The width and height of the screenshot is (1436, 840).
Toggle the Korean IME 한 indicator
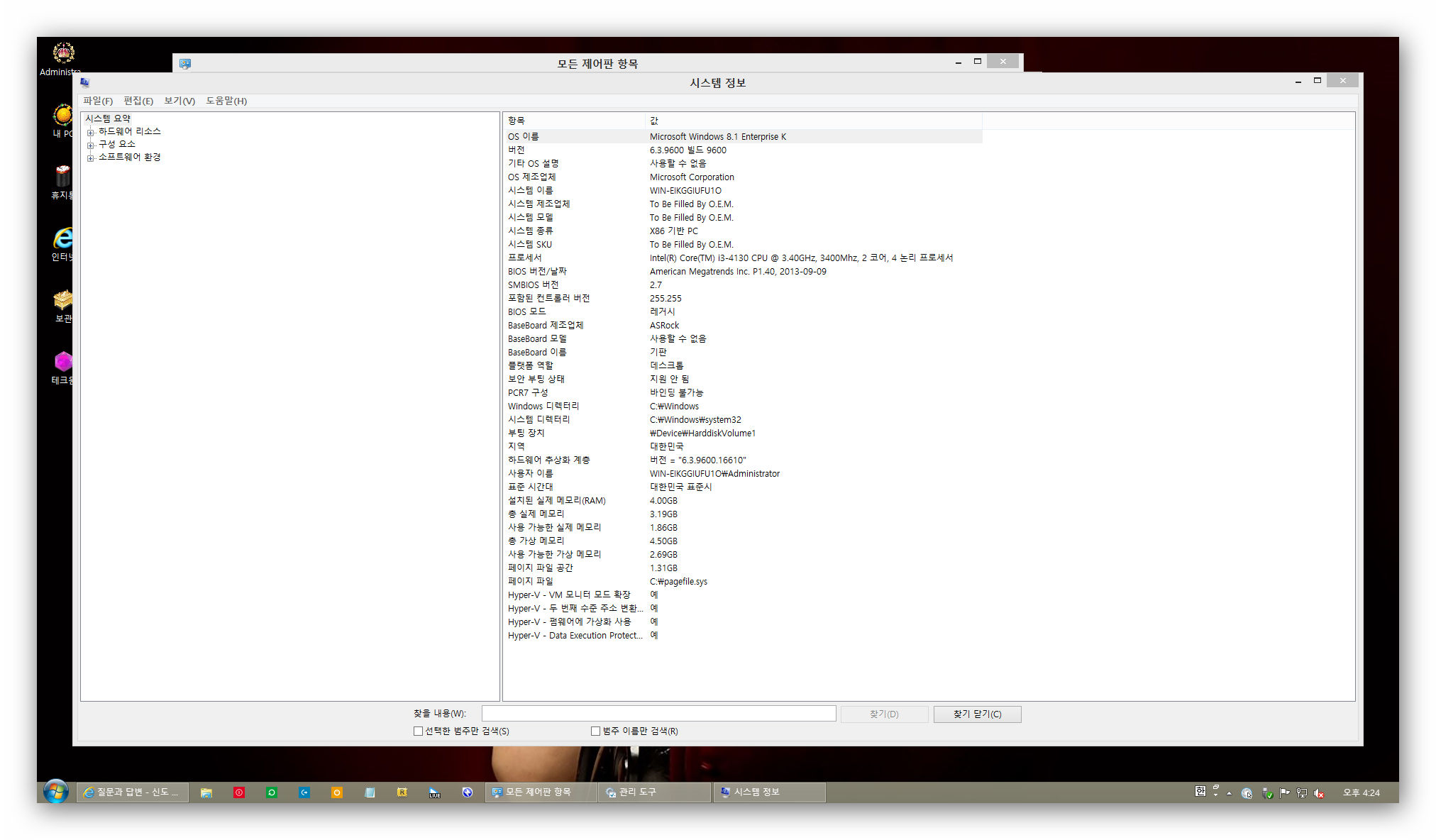1200,791
